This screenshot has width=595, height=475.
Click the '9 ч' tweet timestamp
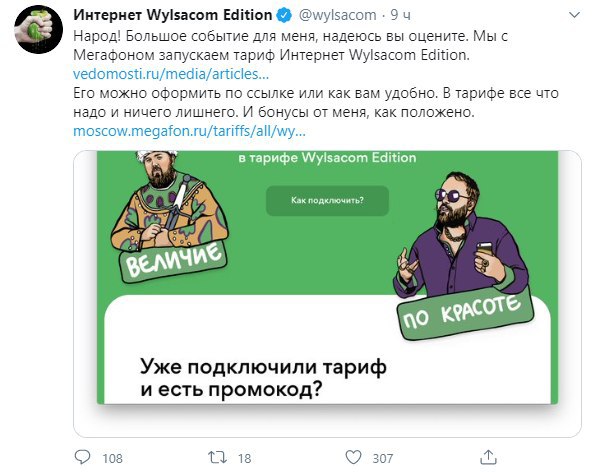coord(401,15)
